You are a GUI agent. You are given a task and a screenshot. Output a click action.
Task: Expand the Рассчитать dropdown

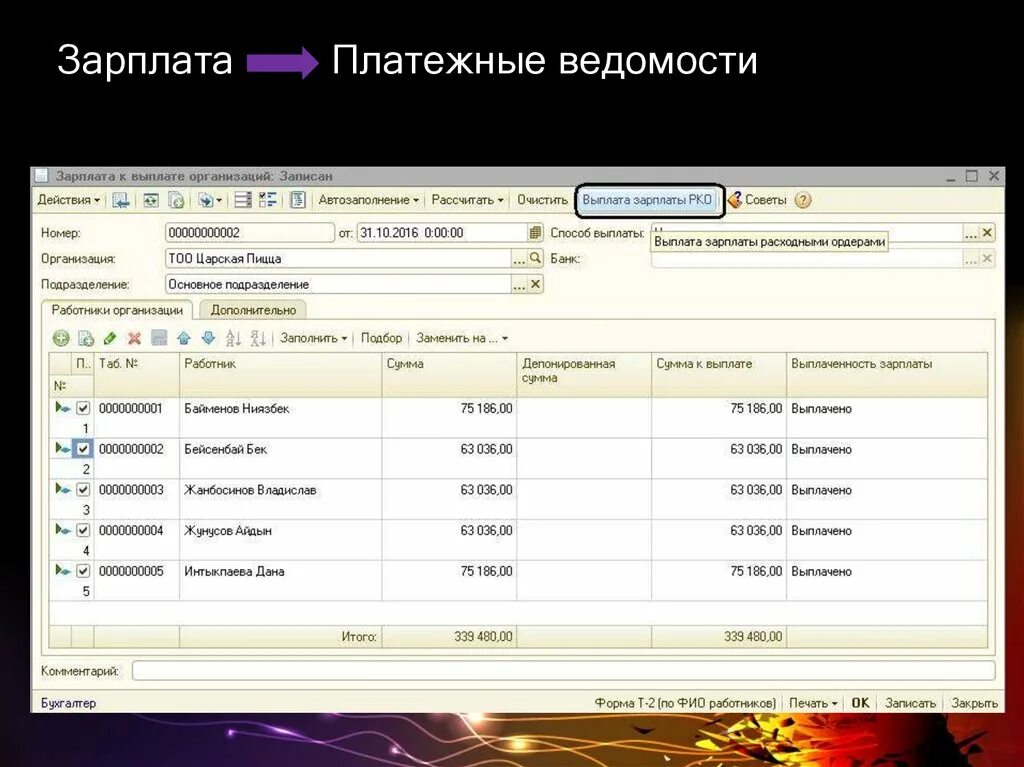pos(468,200)
